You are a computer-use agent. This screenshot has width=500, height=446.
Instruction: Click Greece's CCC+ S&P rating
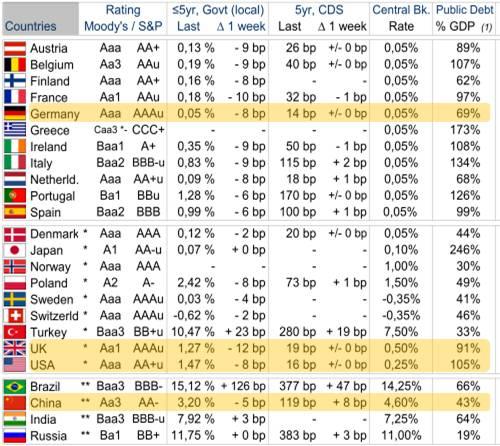coord(148,130)
